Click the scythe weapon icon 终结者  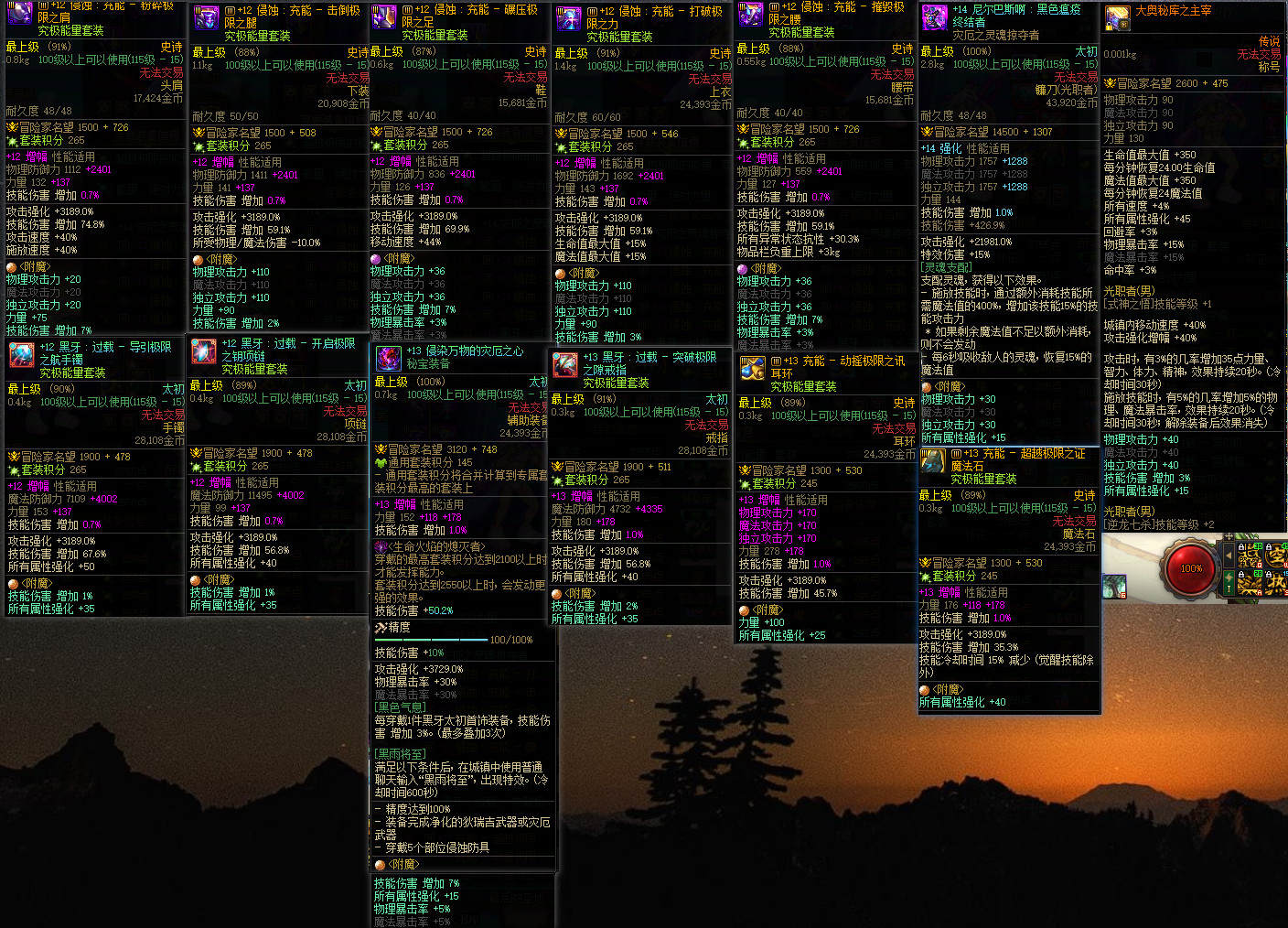click(934, 16)
